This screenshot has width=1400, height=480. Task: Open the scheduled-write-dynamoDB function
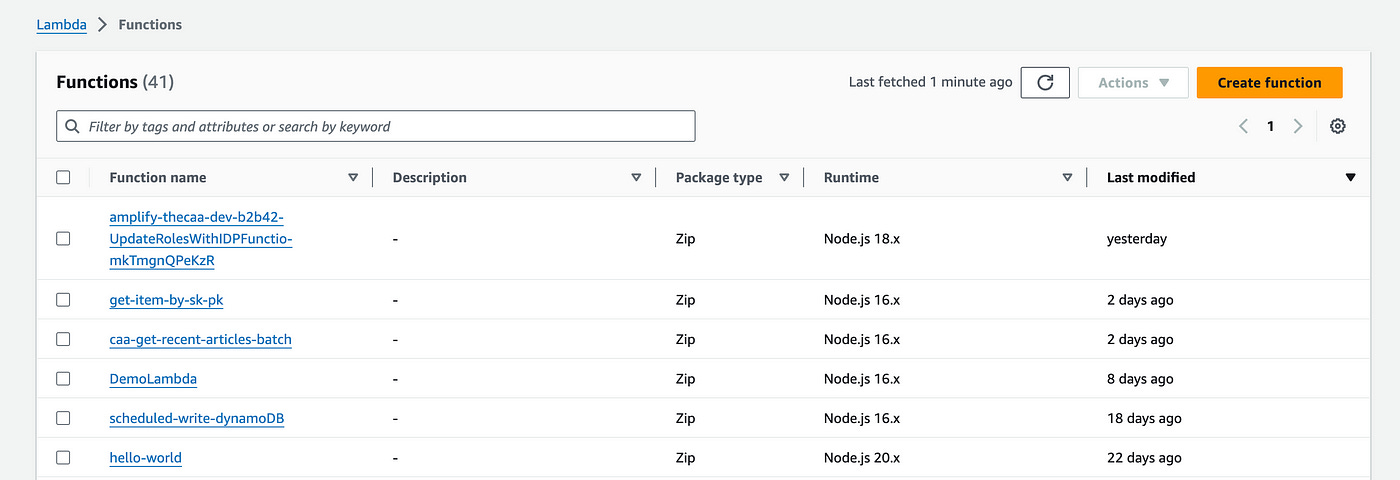[x=197, y=418]
